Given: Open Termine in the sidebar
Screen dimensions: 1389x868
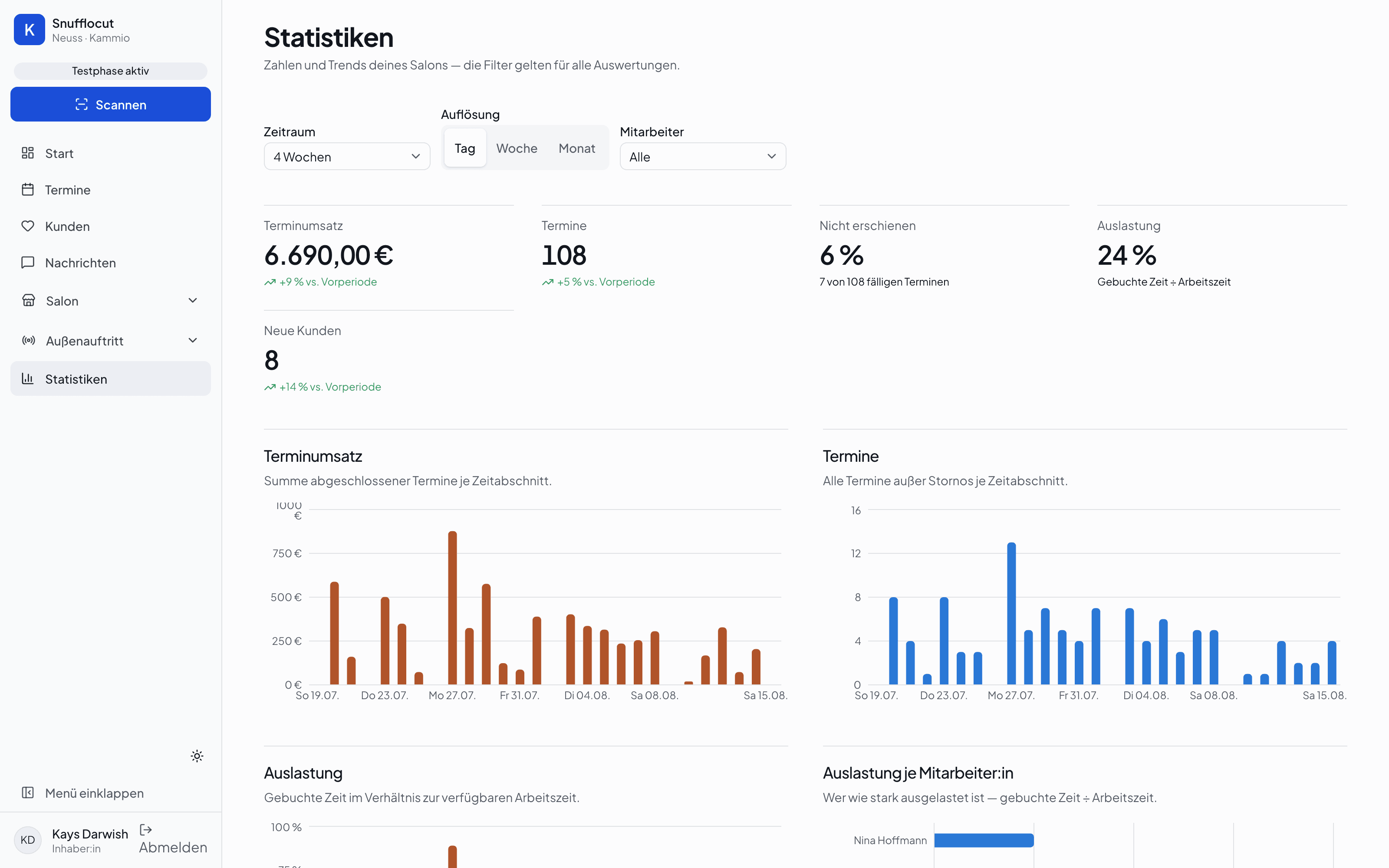Looking at the screenshot, I should click(x=111, y=190).
